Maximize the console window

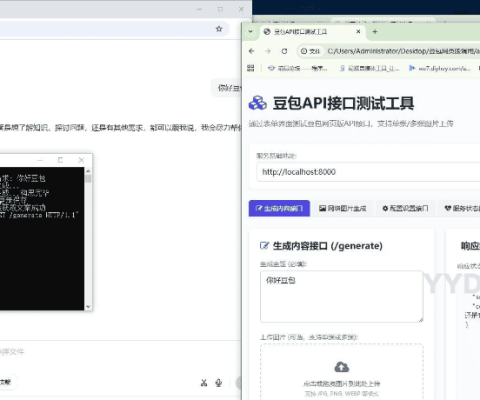tap(60, 160)
